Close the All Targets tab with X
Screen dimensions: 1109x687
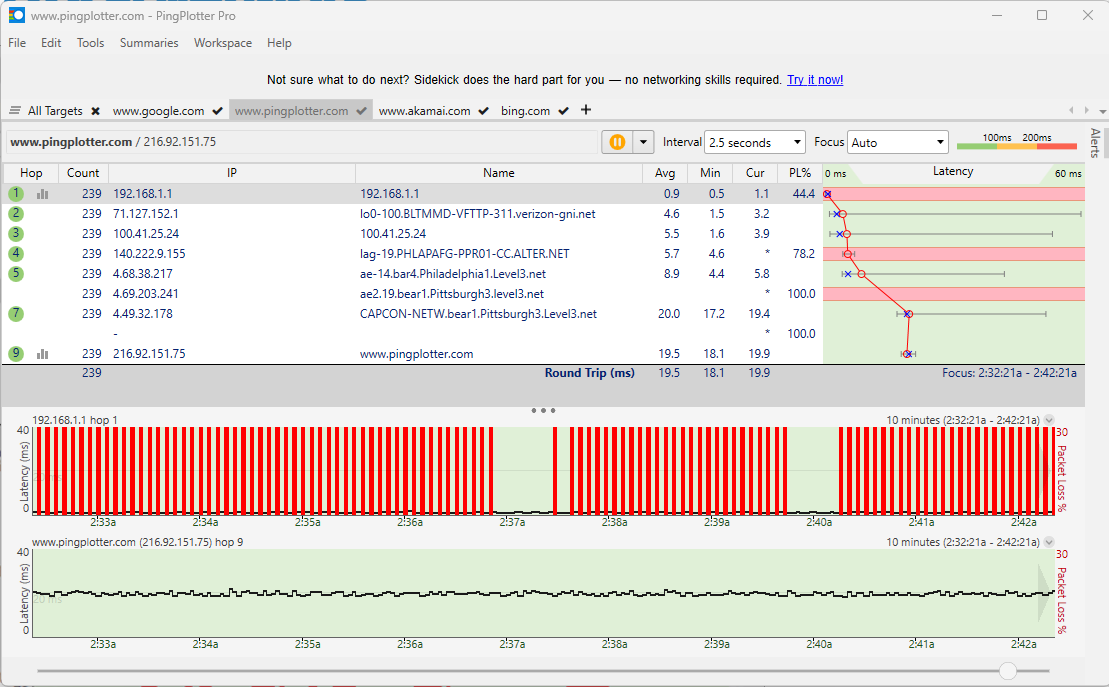point(95,111)
